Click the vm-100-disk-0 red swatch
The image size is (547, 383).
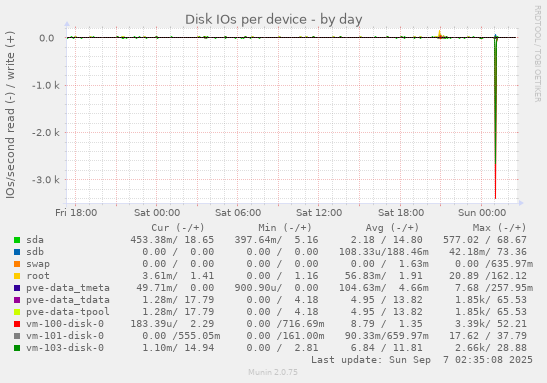17,324
